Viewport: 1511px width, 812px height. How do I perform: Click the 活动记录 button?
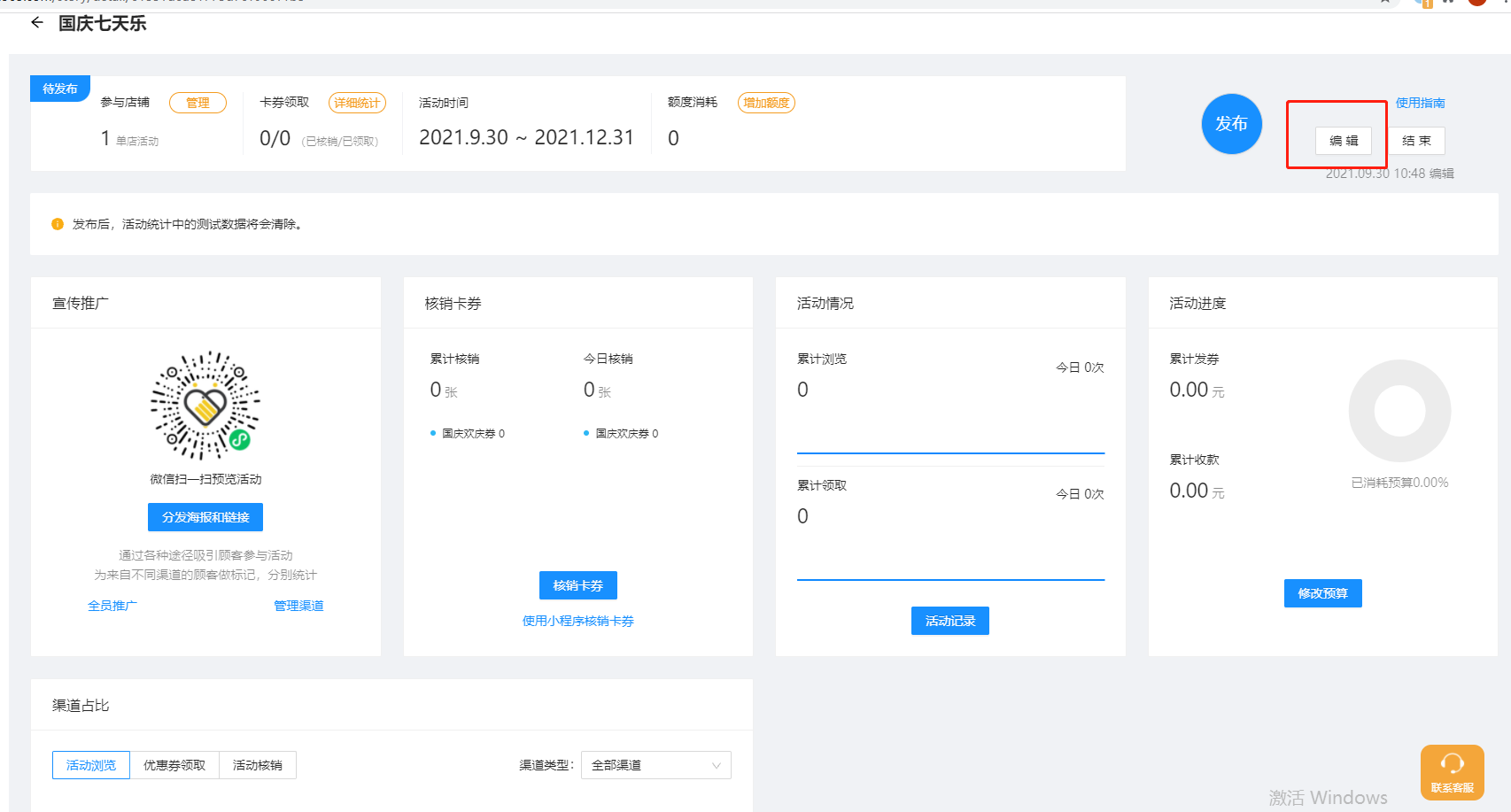949,621
